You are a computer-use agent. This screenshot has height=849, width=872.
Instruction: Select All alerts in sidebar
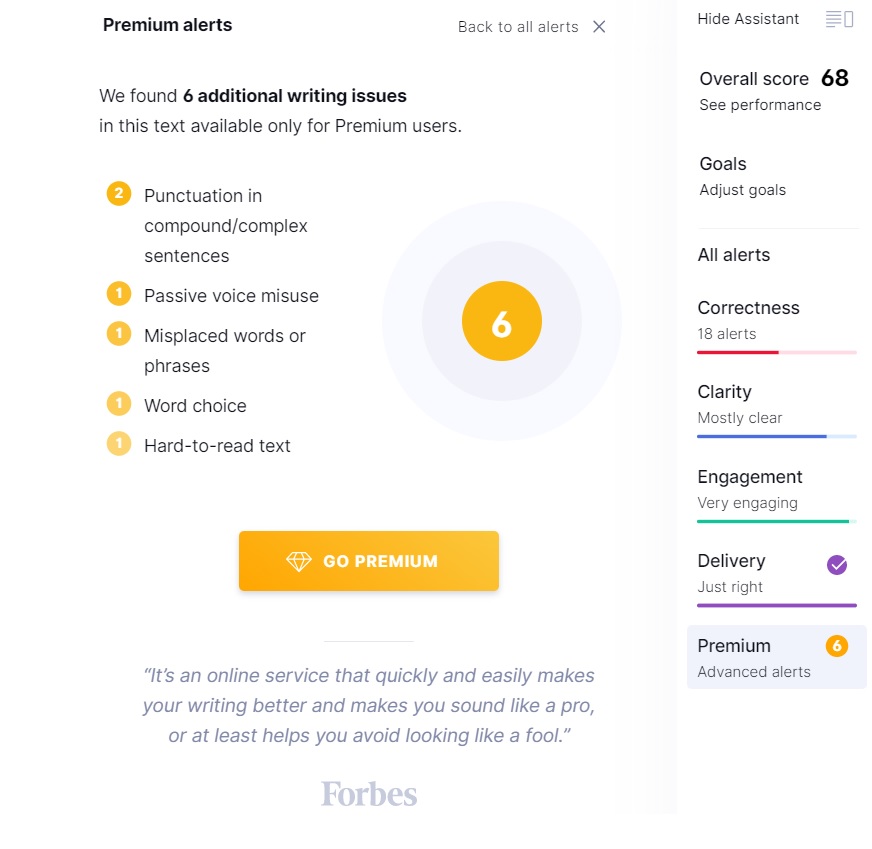tap(734, 255)
